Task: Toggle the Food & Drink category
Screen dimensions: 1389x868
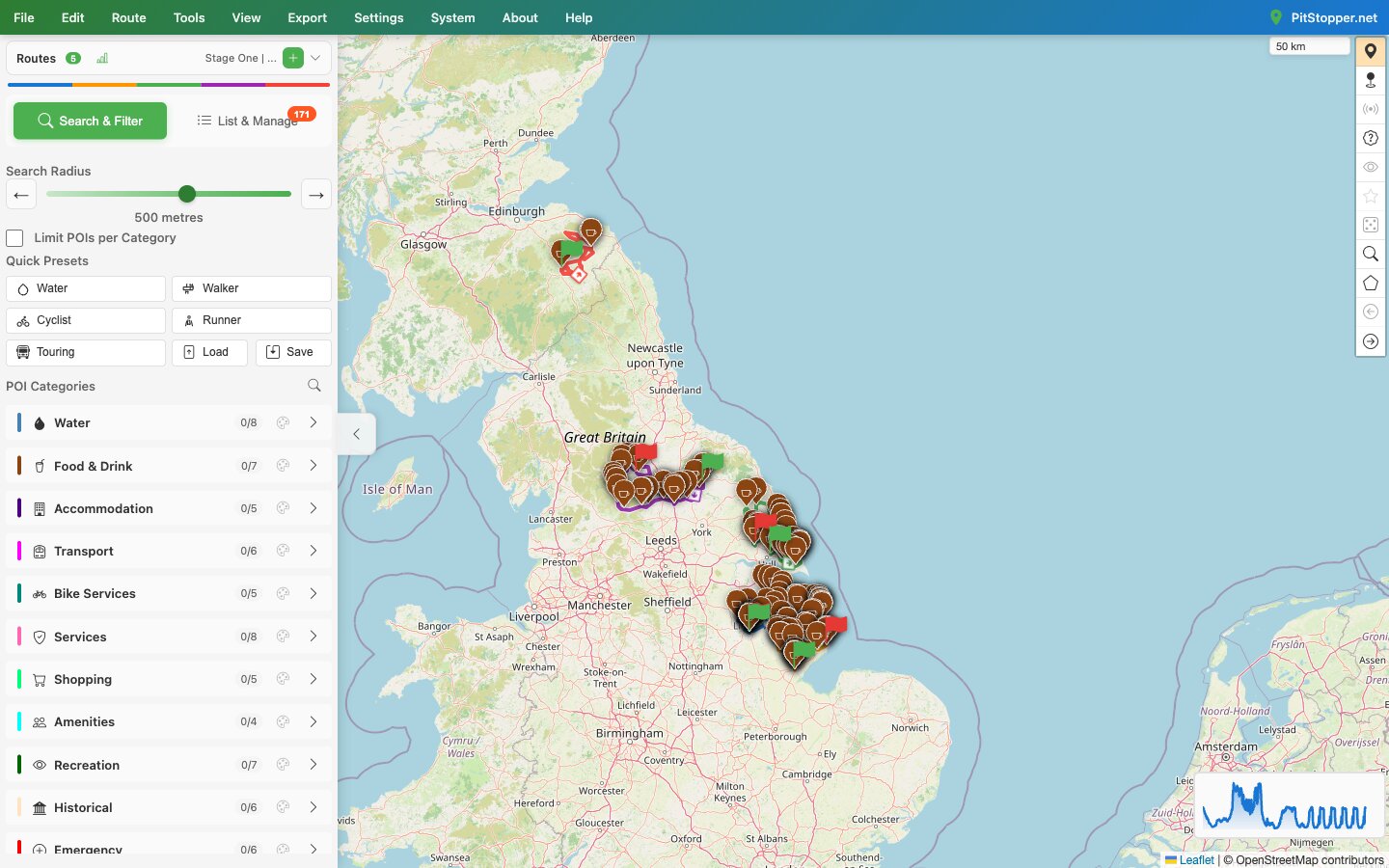Action: pyautogui.click(x=169, y=466)
